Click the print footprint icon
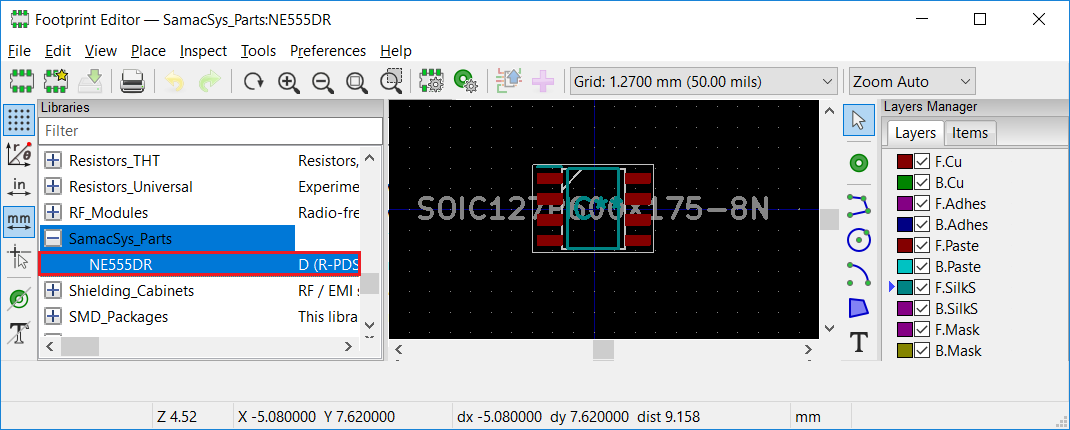 [x=132, y=82]
